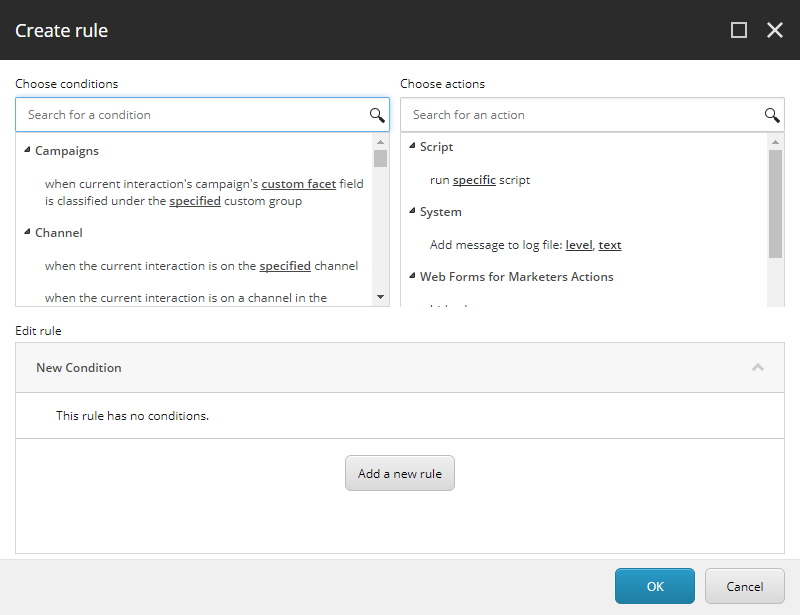Focus the Search for a condition field

(x=203, y=115)
